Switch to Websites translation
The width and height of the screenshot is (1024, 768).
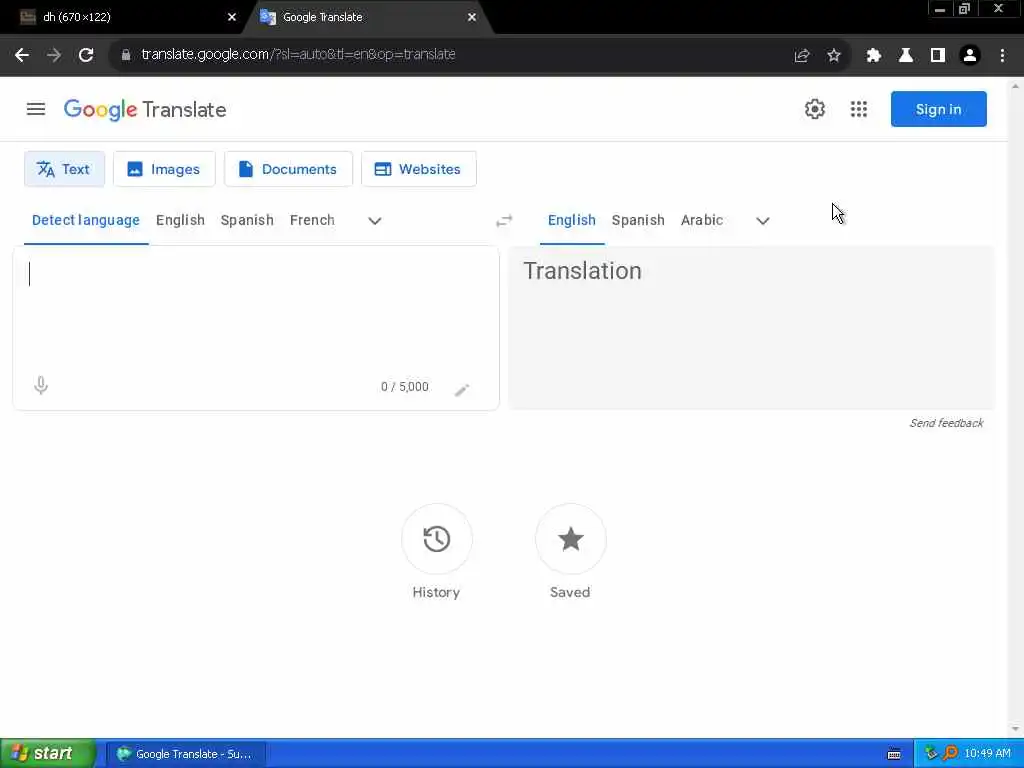coord(419,169)
